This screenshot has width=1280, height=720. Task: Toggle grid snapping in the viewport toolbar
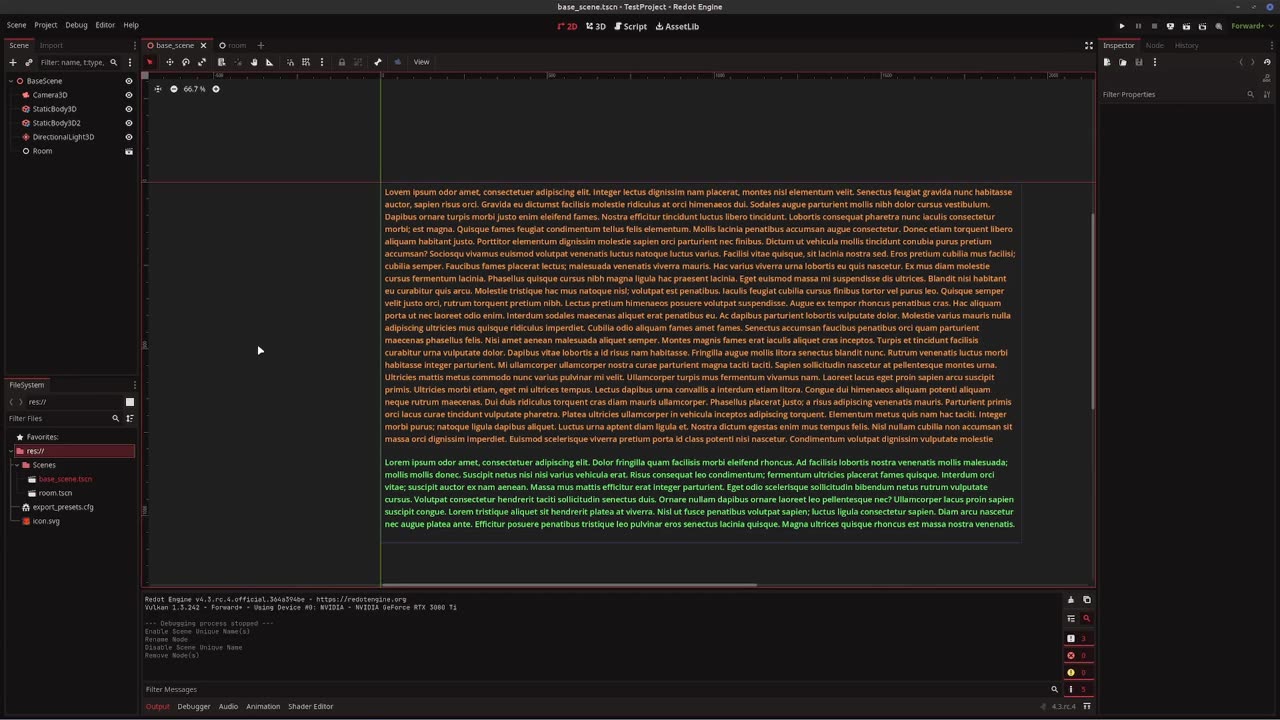pos(306,62)
